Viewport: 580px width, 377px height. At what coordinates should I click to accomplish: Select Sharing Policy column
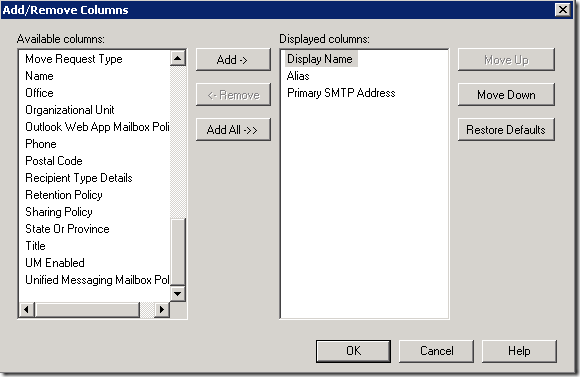click(59, 212)
